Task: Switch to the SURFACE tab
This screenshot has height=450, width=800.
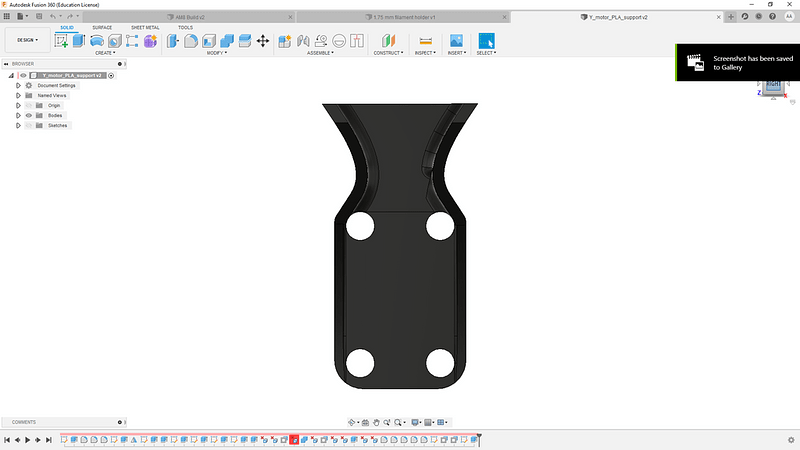Action: 102,28
